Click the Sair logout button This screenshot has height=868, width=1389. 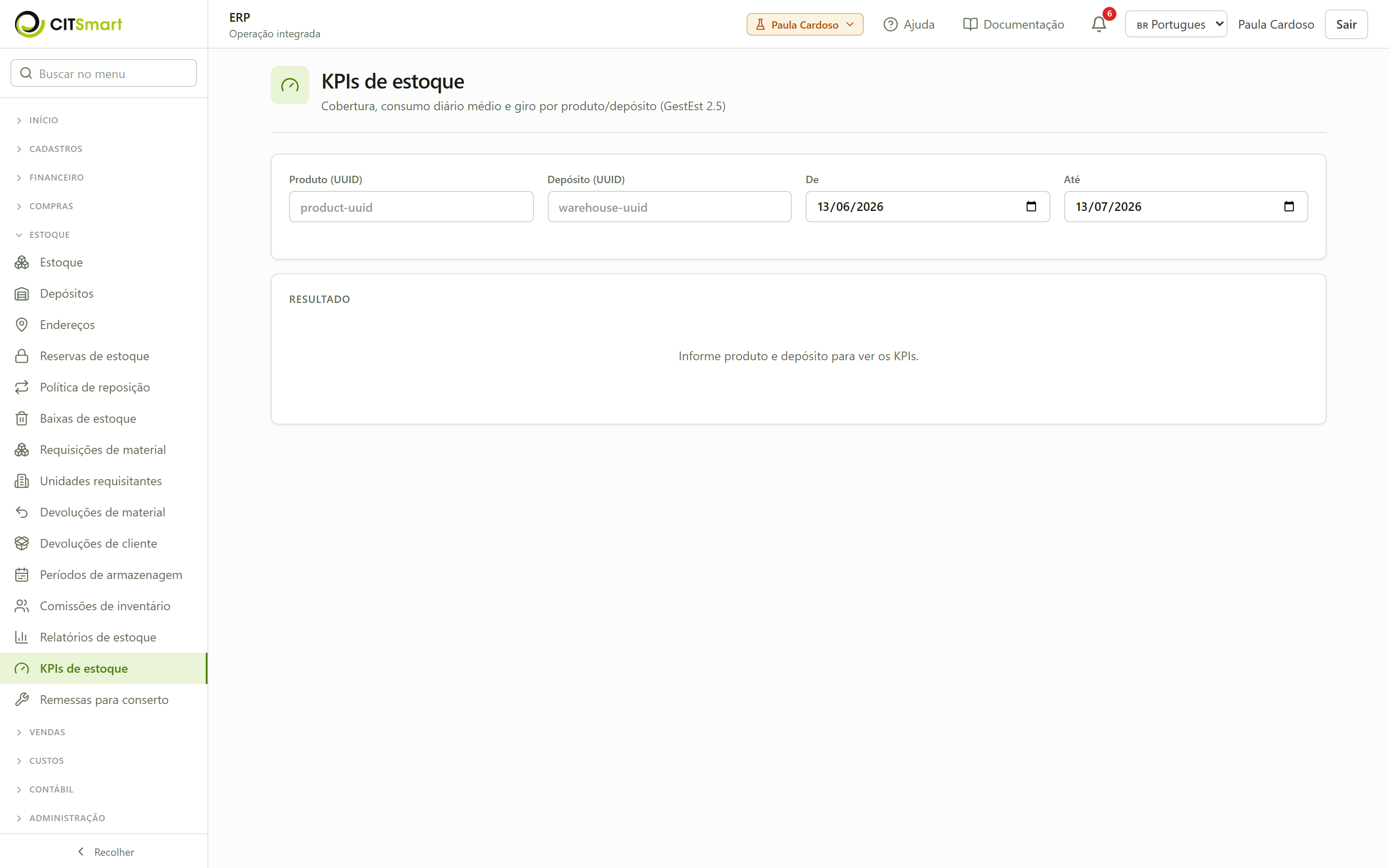pos(1346,24)
